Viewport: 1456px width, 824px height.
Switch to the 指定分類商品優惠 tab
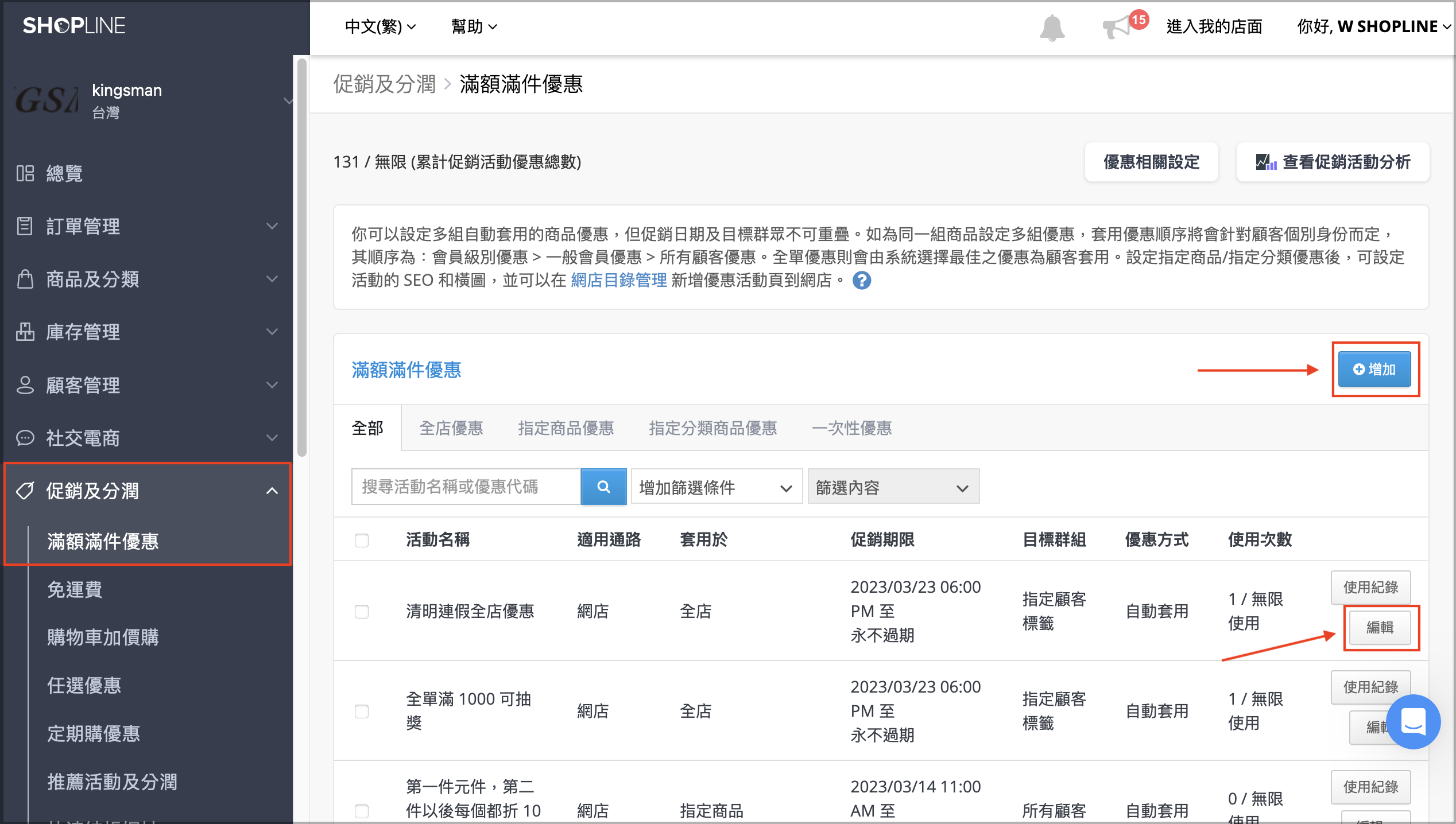(712, 428)
